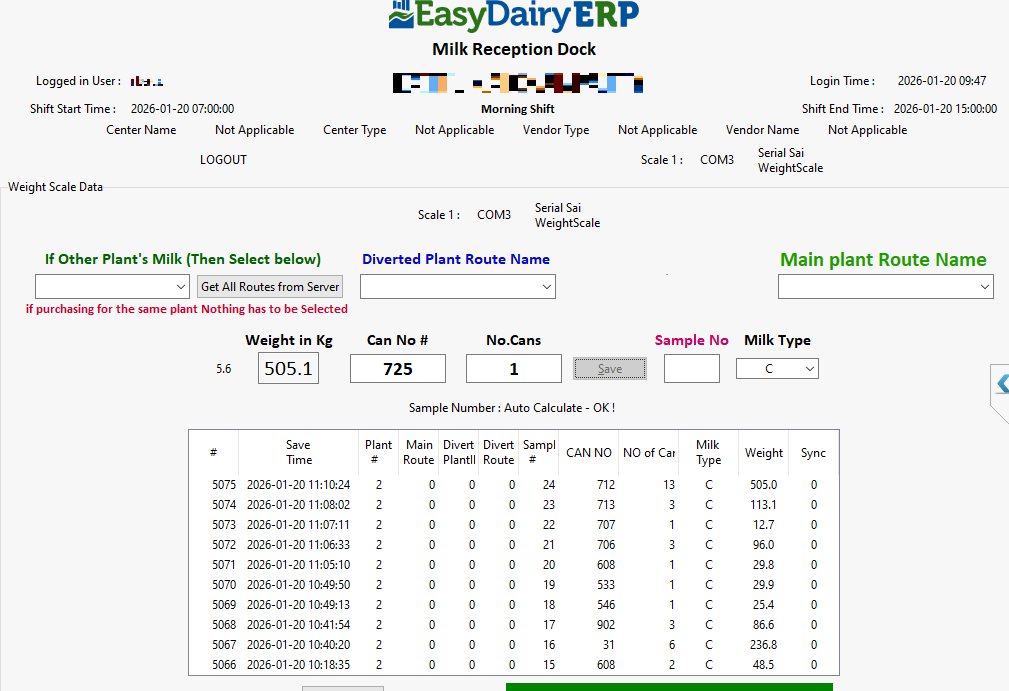This screenshot has height=691, width=1009.
Task: Open the Milk Type dropdown
Action: (x=777, y=368)
